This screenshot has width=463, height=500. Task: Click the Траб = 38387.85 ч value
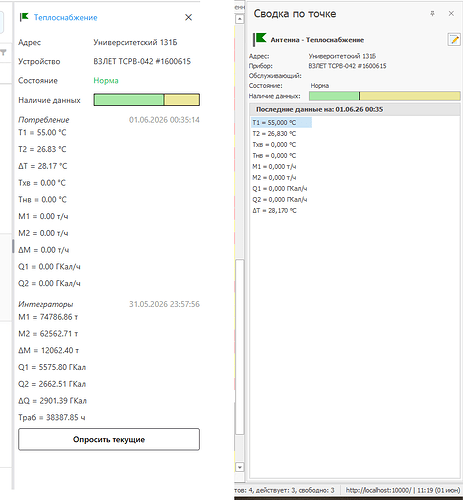52,417
